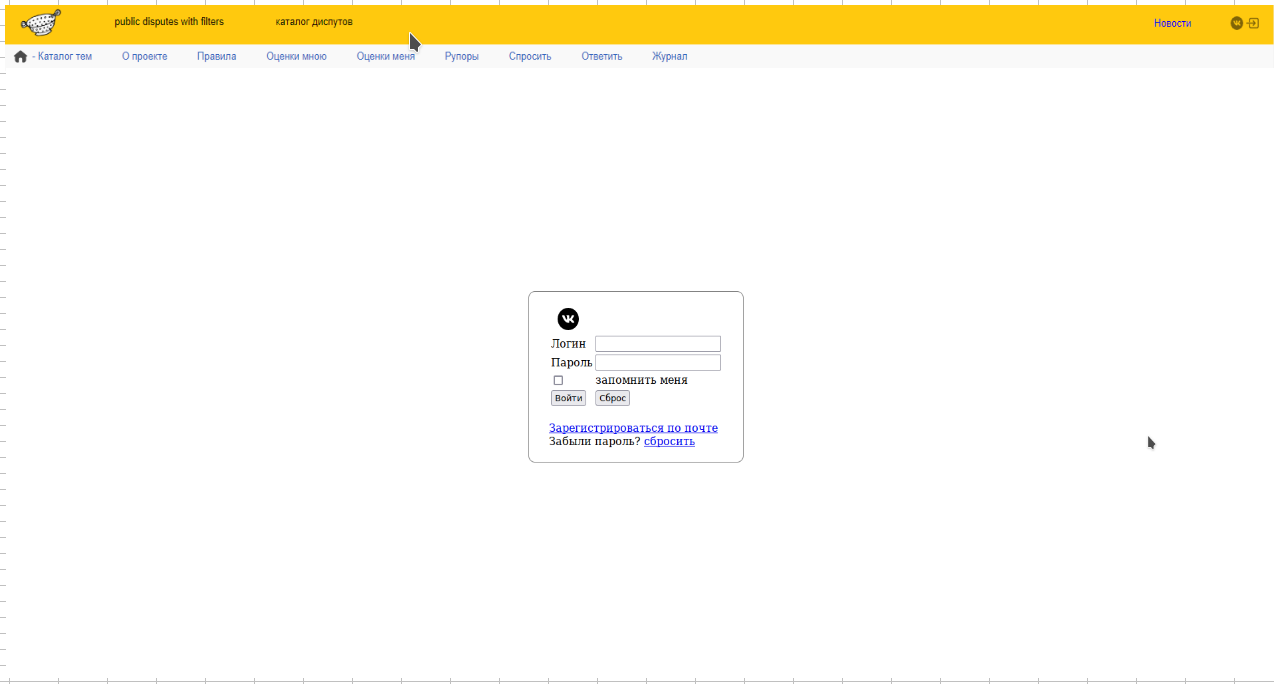Click the 'Сброс' reset button
The height and width of the screenshot is (684, 1274).
[612, 398]
